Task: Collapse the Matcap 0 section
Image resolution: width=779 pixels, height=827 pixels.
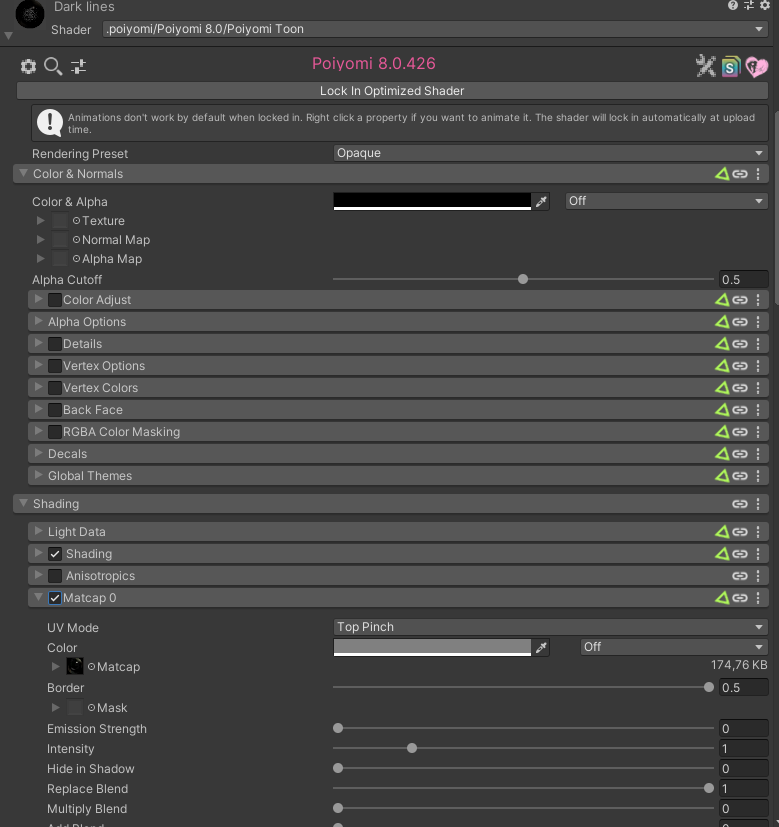Action: (x=38, y=597)
